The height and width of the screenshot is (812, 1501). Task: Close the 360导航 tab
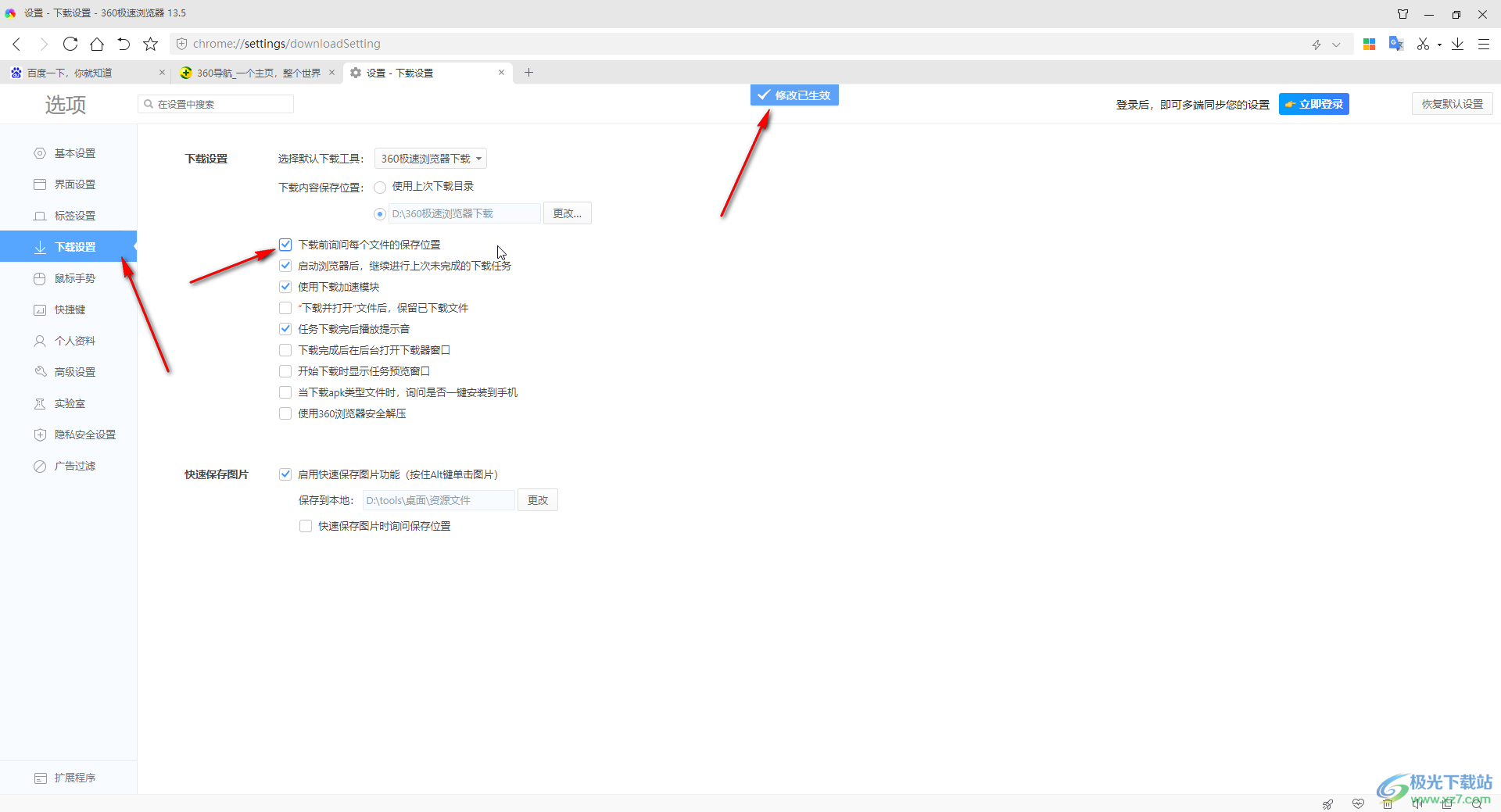click(331, 72)
